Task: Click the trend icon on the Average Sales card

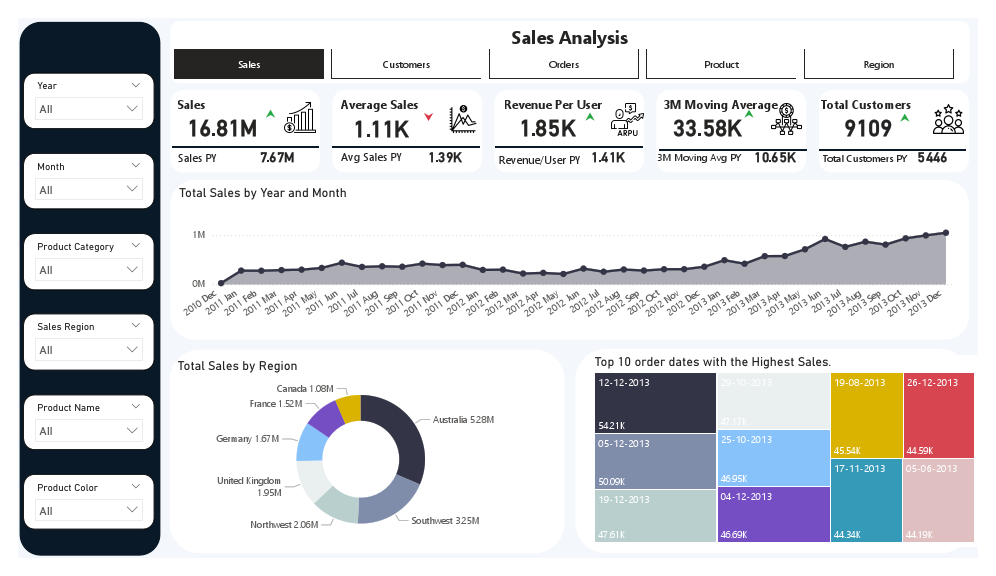Action: (464, 118)
